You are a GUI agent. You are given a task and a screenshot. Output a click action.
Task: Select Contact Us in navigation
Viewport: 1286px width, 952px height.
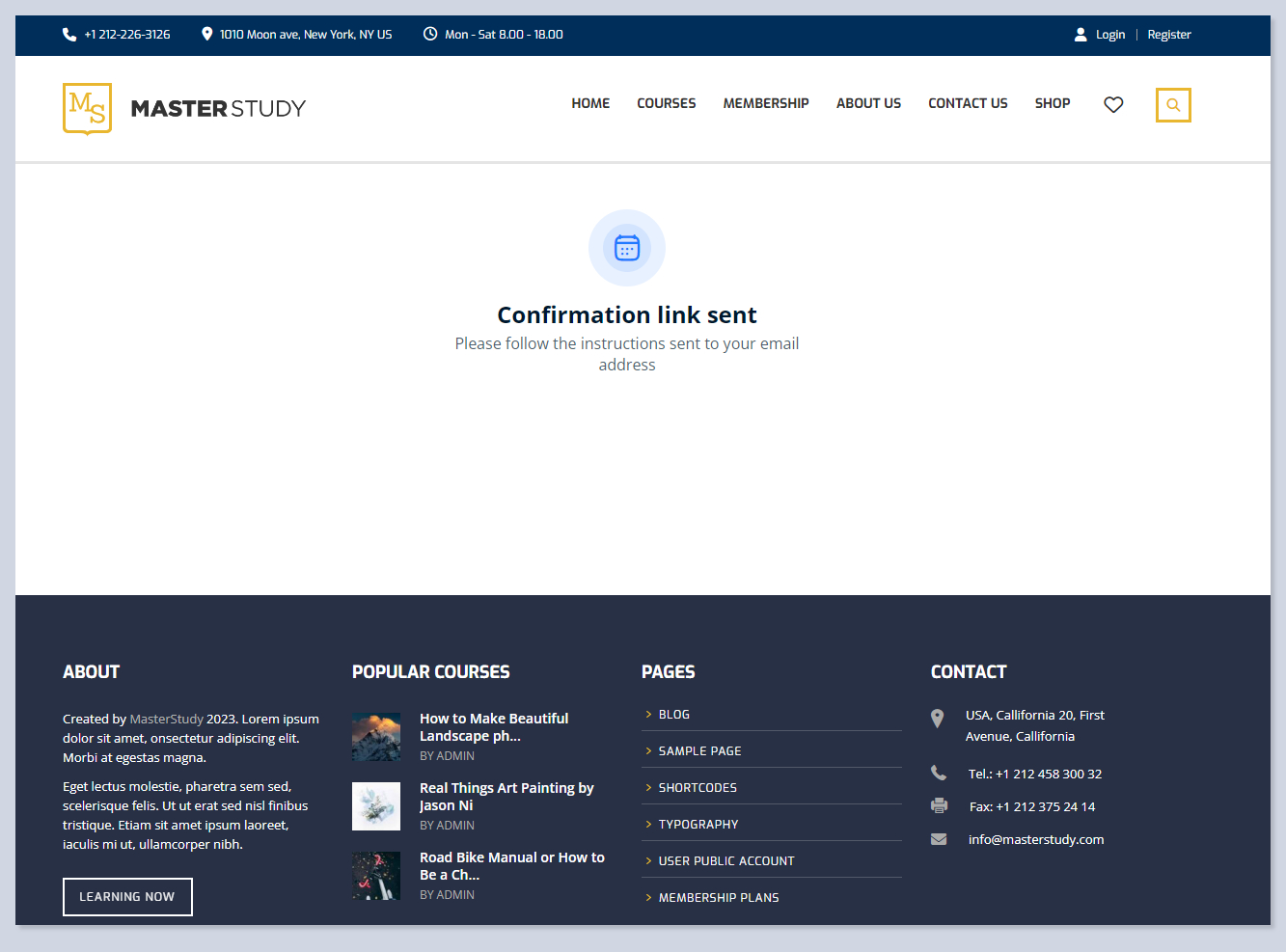[x=968, y=103]
